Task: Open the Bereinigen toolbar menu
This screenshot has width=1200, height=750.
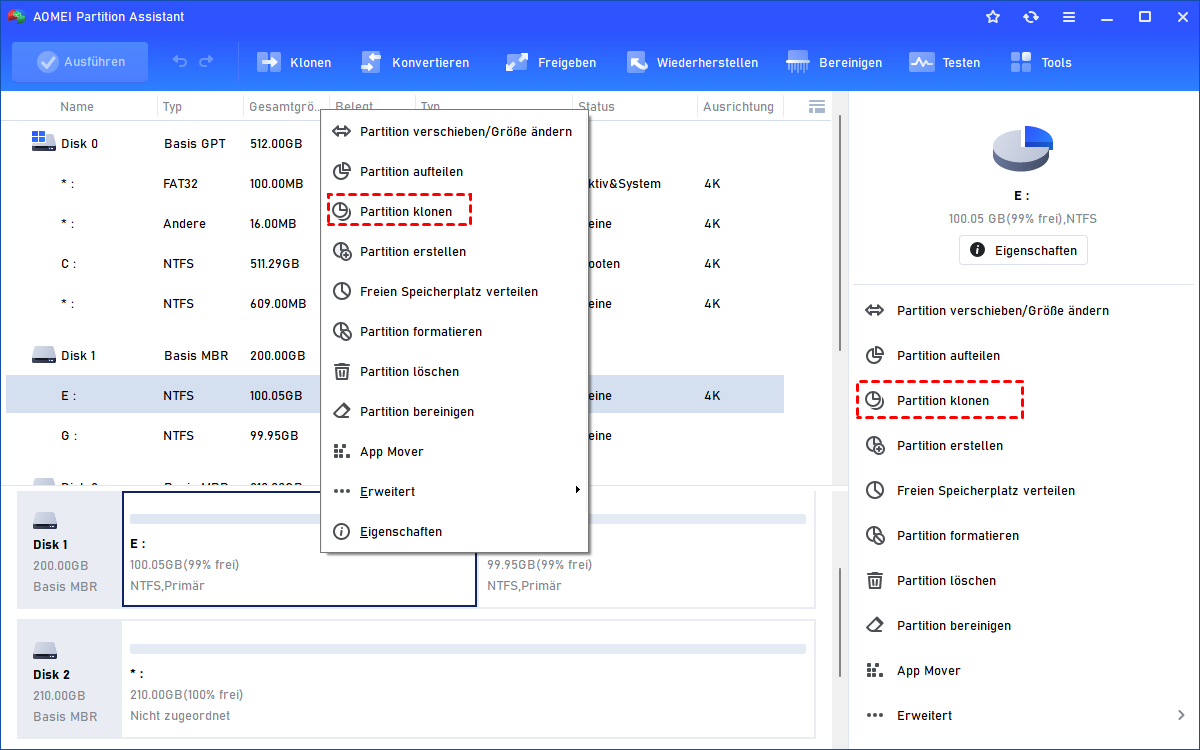Action: point(834,62)
